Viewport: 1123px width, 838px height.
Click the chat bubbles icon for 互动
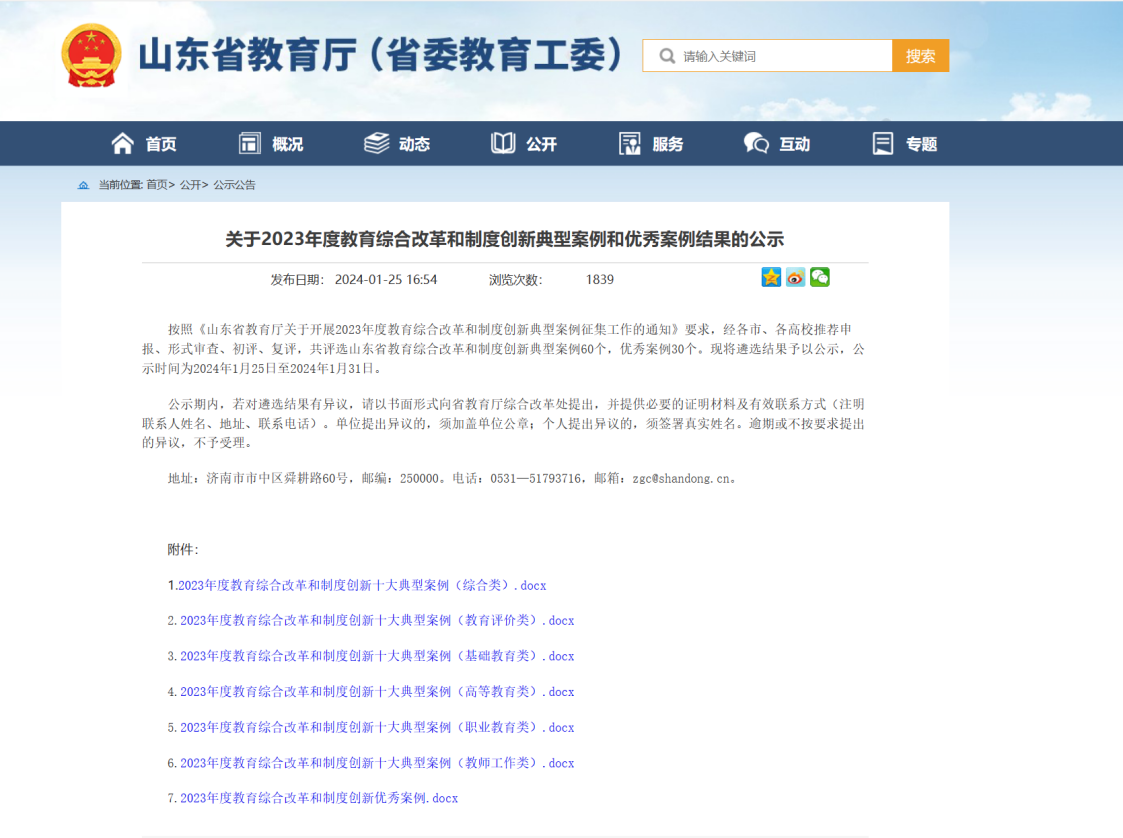pyautogui.click(x=756, y=144)
